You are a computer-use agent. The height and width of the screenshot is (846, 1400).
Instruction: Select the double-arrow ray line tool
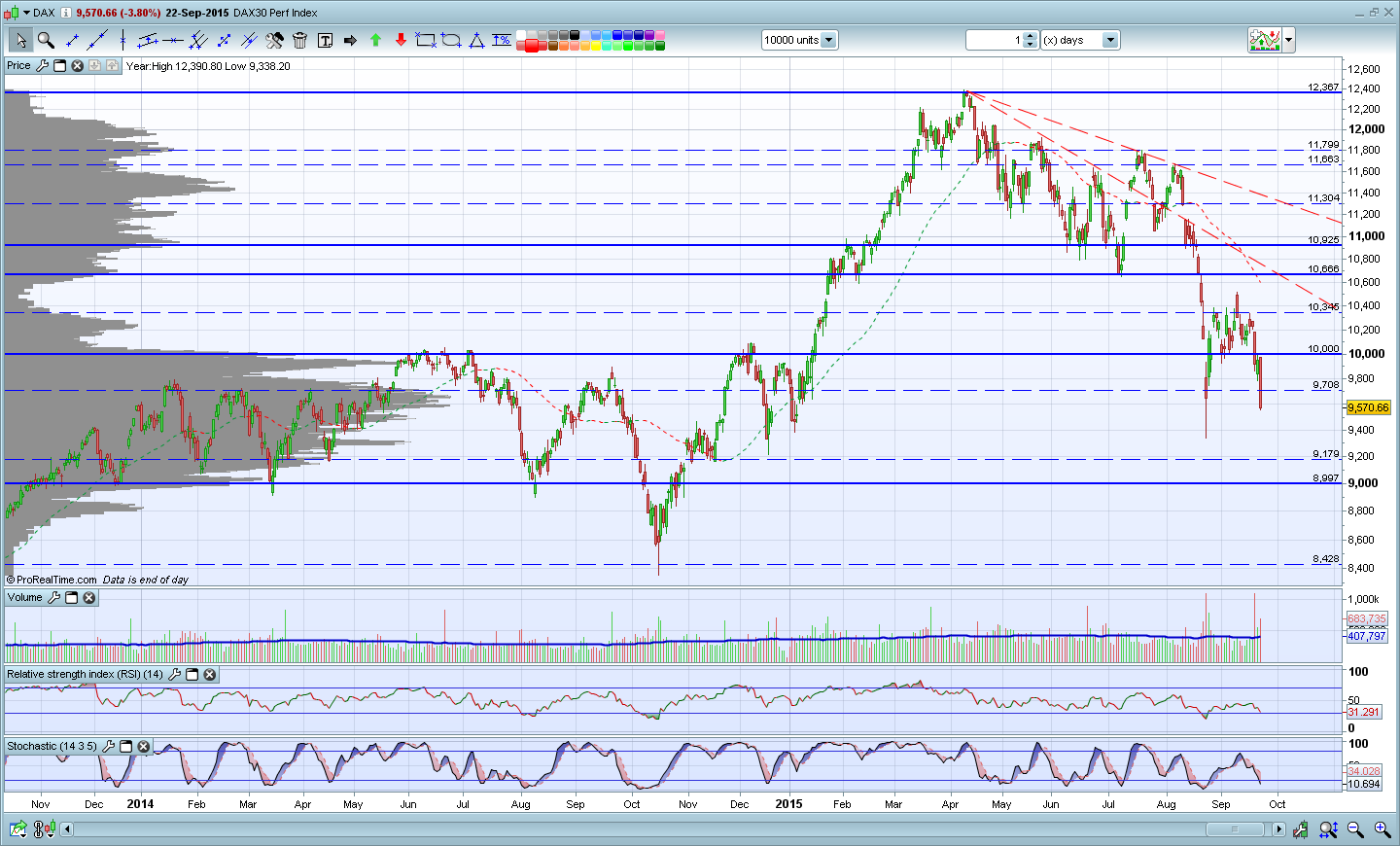tap(224, 40)
